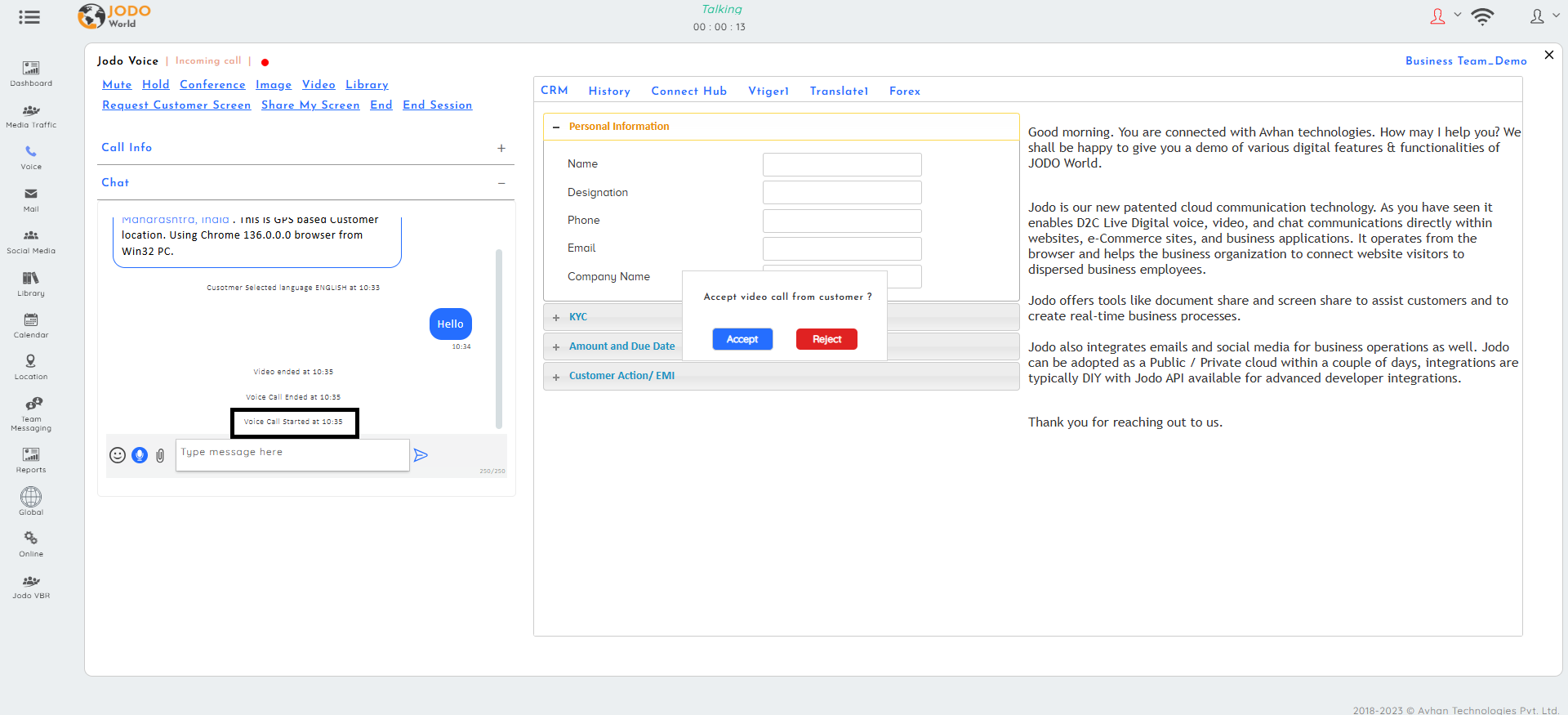Switch to the Forex tab
Image resolution: width=1568 pixels, height=715 pixels.
905,91
